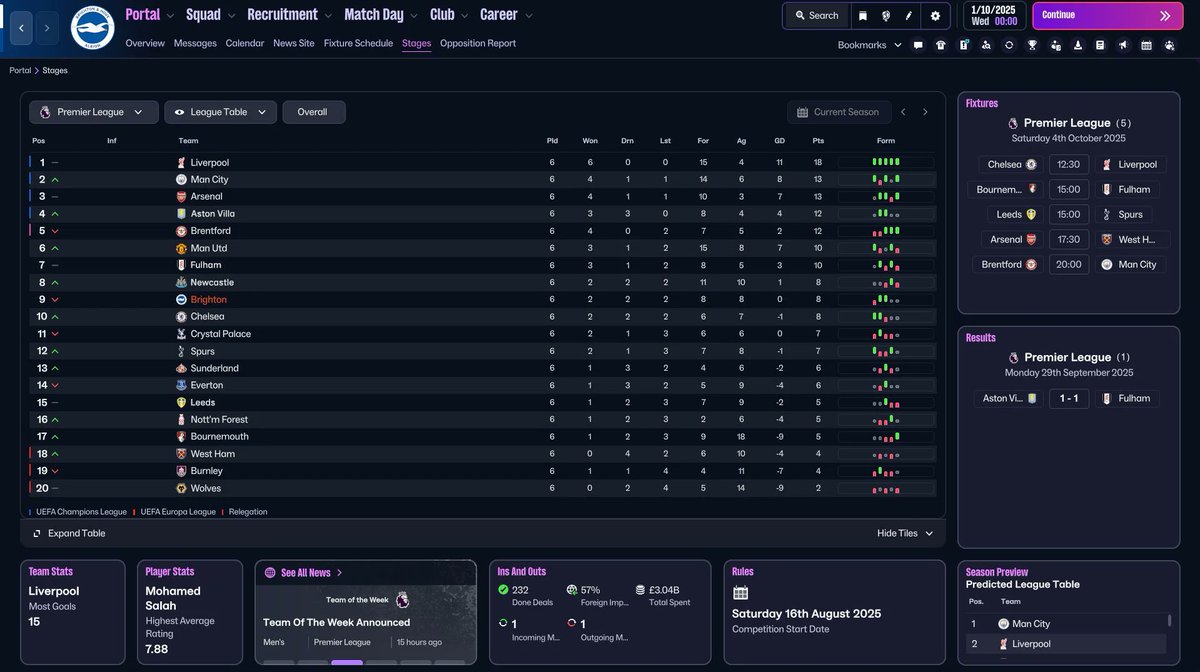This screenshot has width=1200, height=672.
Task: Open the bookmark flag icon
Action: pyautogui.click(x=863, y=15)
